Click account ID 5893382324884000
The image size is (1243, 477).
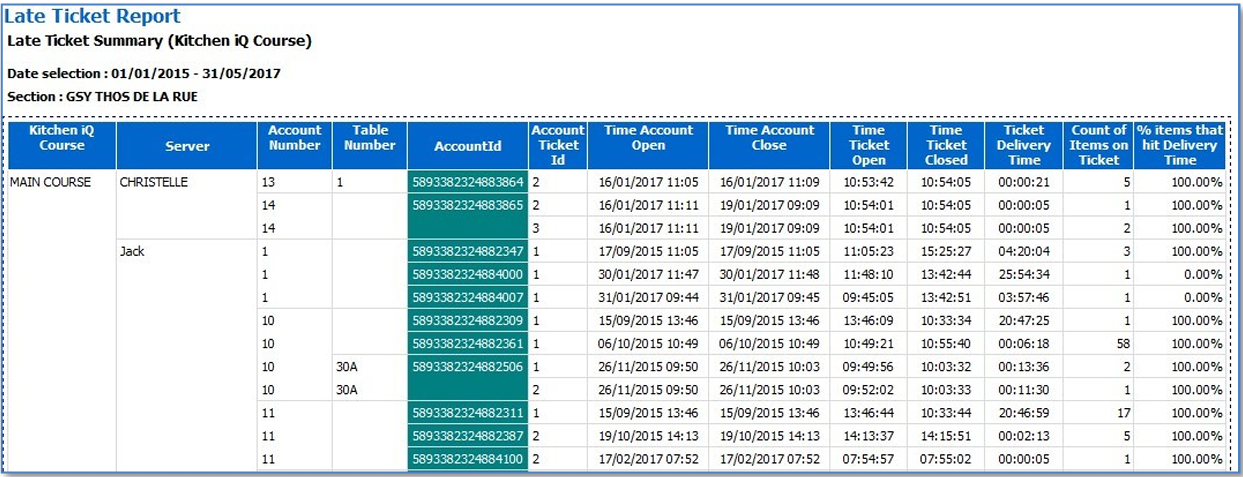click(467, 274)
